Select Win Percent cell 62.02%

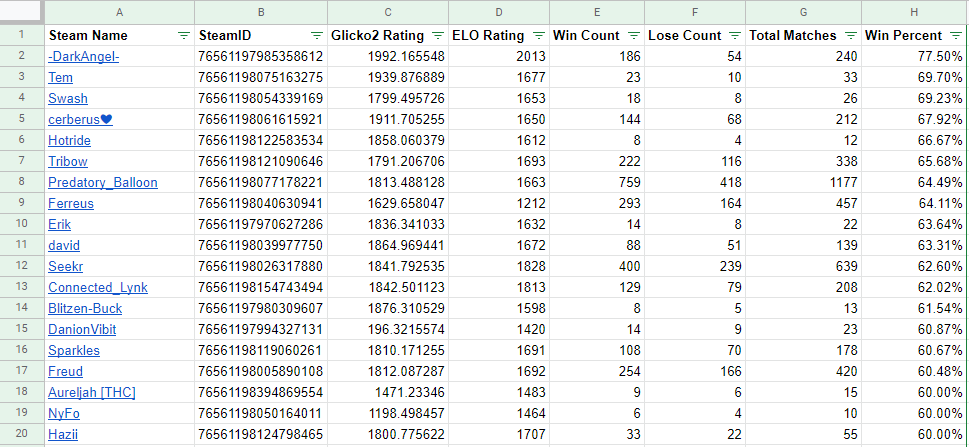(915, 287)
